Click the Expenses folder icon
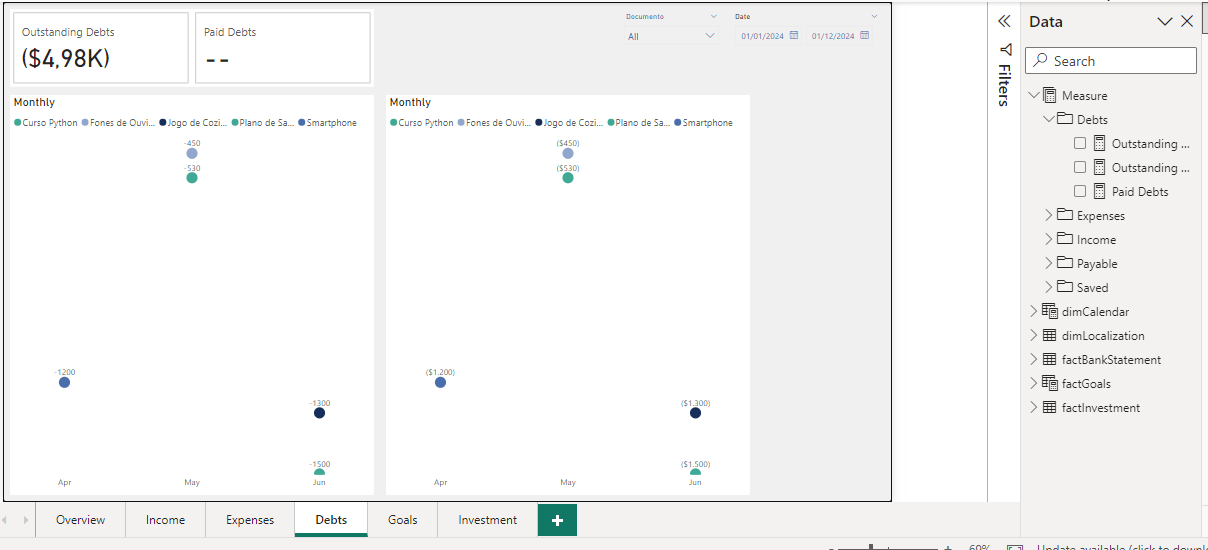This screenshot has height=550, width=1208. pyautogui.click(x=1064, y=215)
